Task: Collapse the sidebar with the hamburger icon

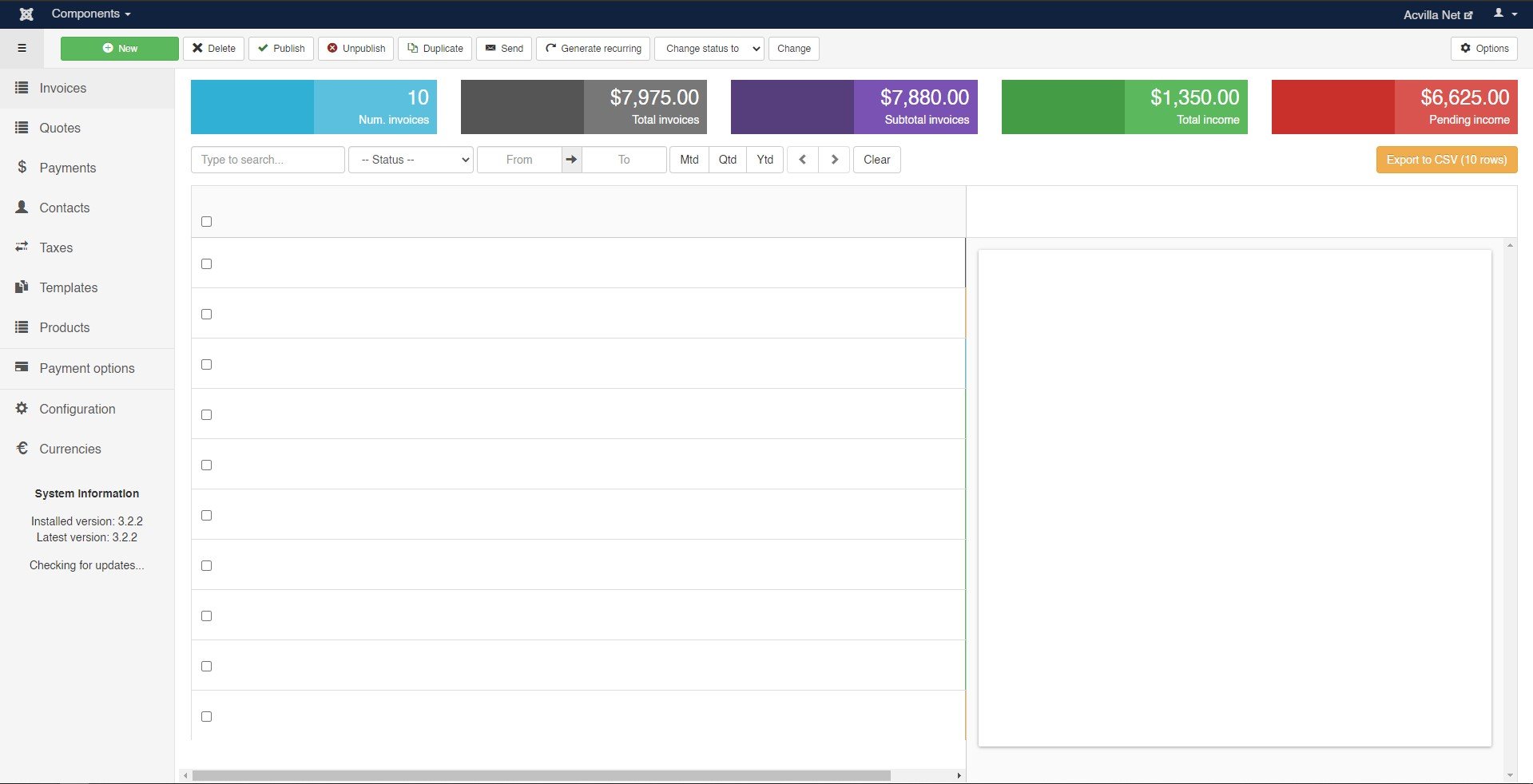Action: (x=21, y=48)
